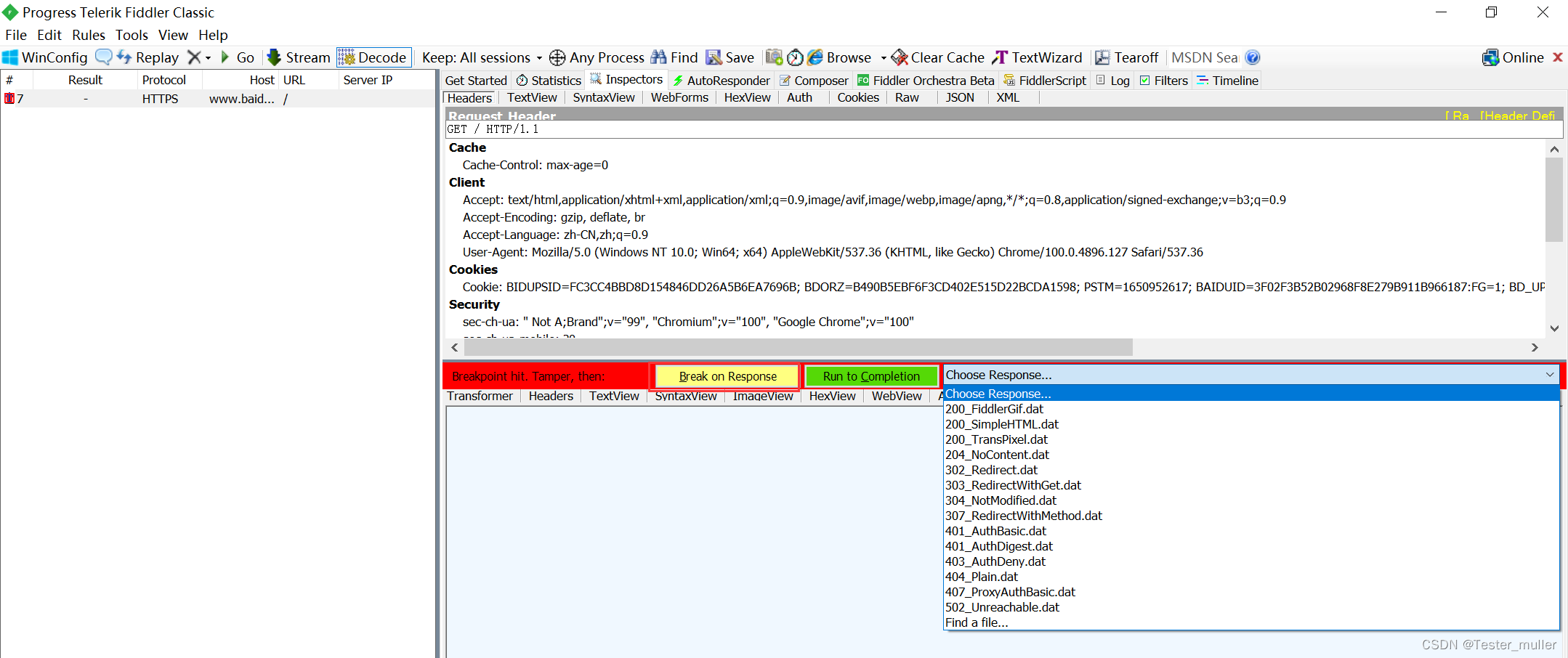The height and width of the screenshot is (658, 1568).
Task: Launch Browse from the toolbar
Action: [840, 57]
